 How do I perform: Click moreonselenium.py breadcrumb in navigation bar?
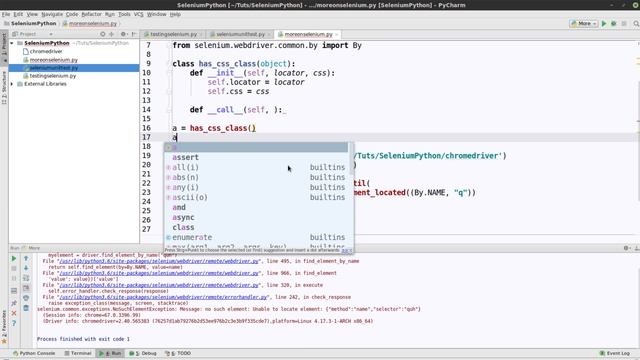click(90, 24)
